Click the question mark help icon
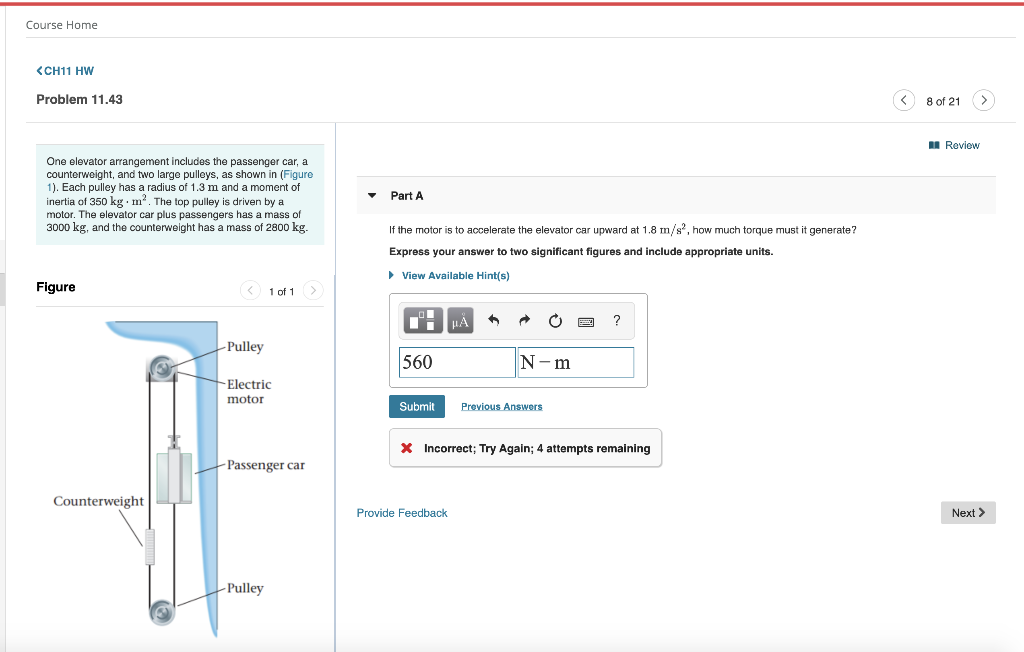This screenshot has height=652, width=1024. coord(617,320)
